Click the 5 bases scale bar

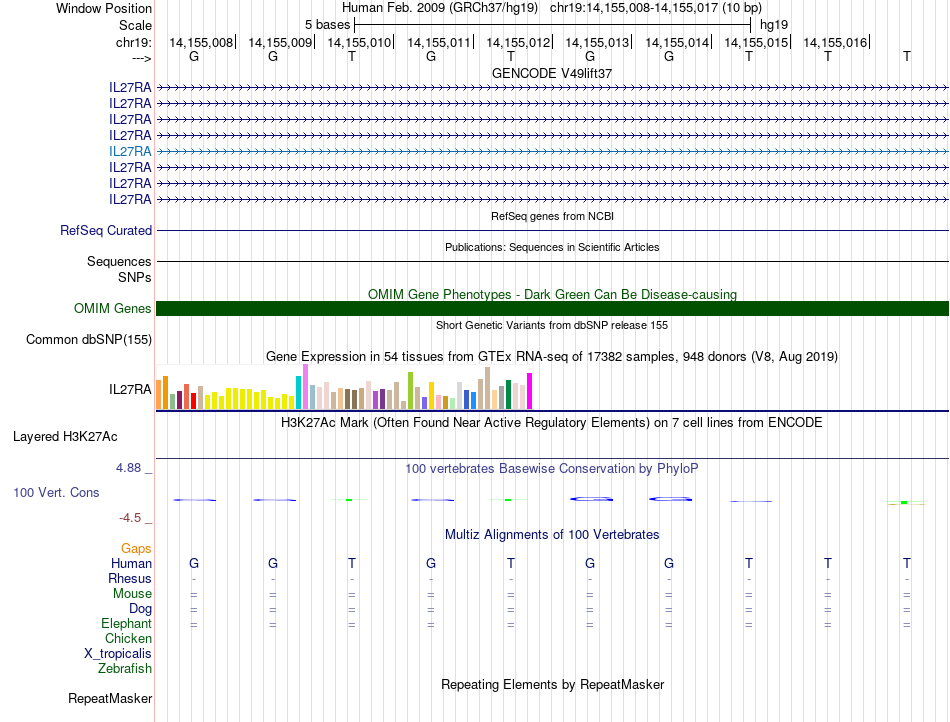click(x=552, y=24)
